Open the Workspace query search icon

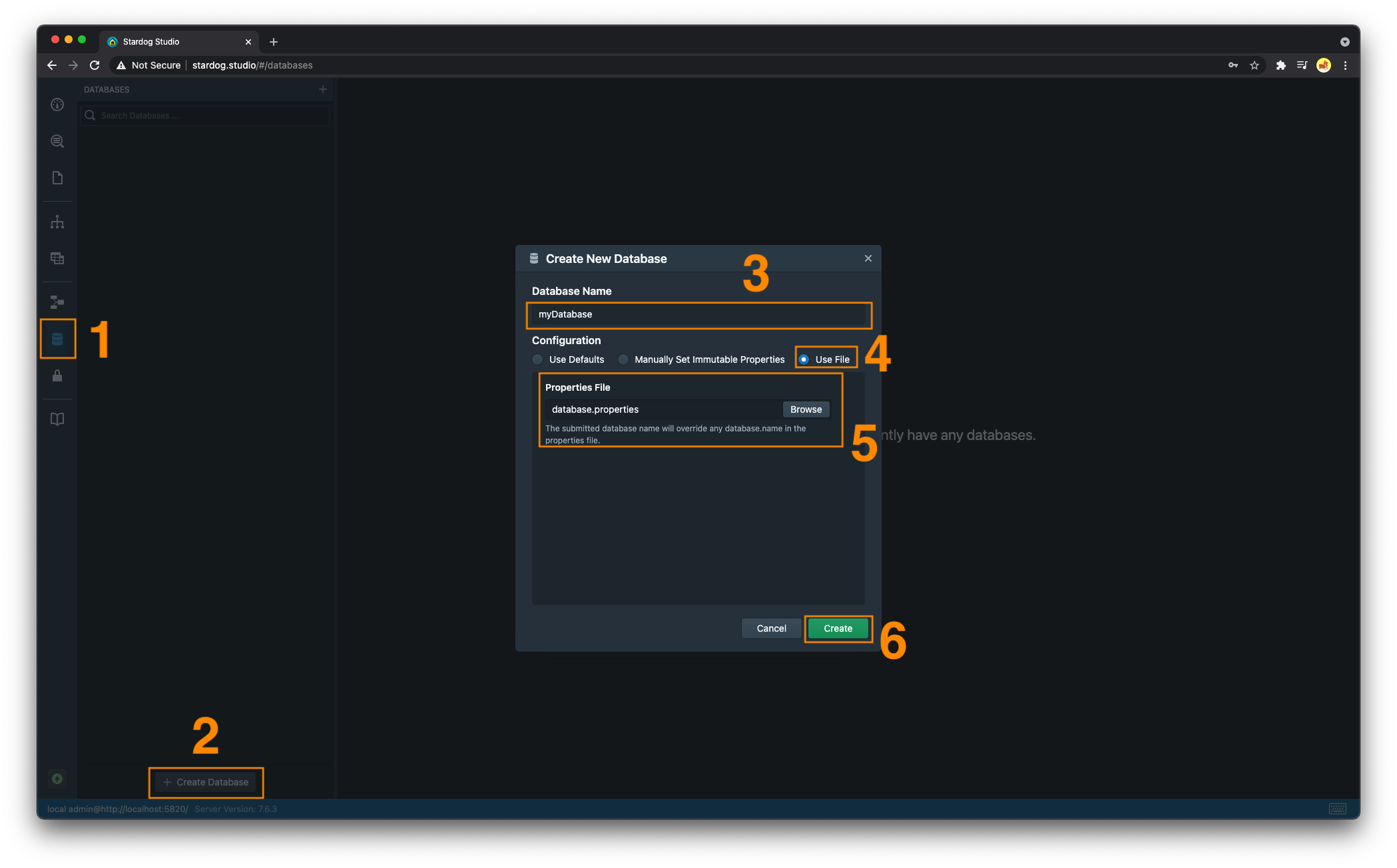(x=57, y=141)
